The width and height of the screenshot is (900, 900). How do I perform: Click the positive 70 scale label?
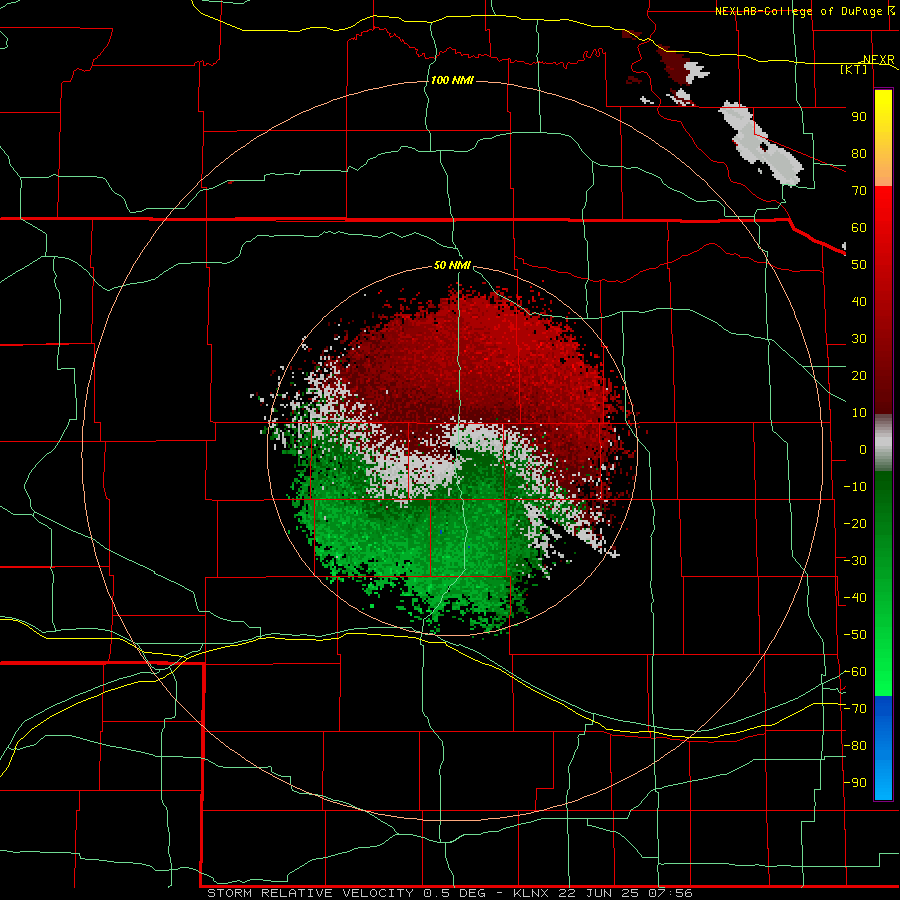click(859, 191)
